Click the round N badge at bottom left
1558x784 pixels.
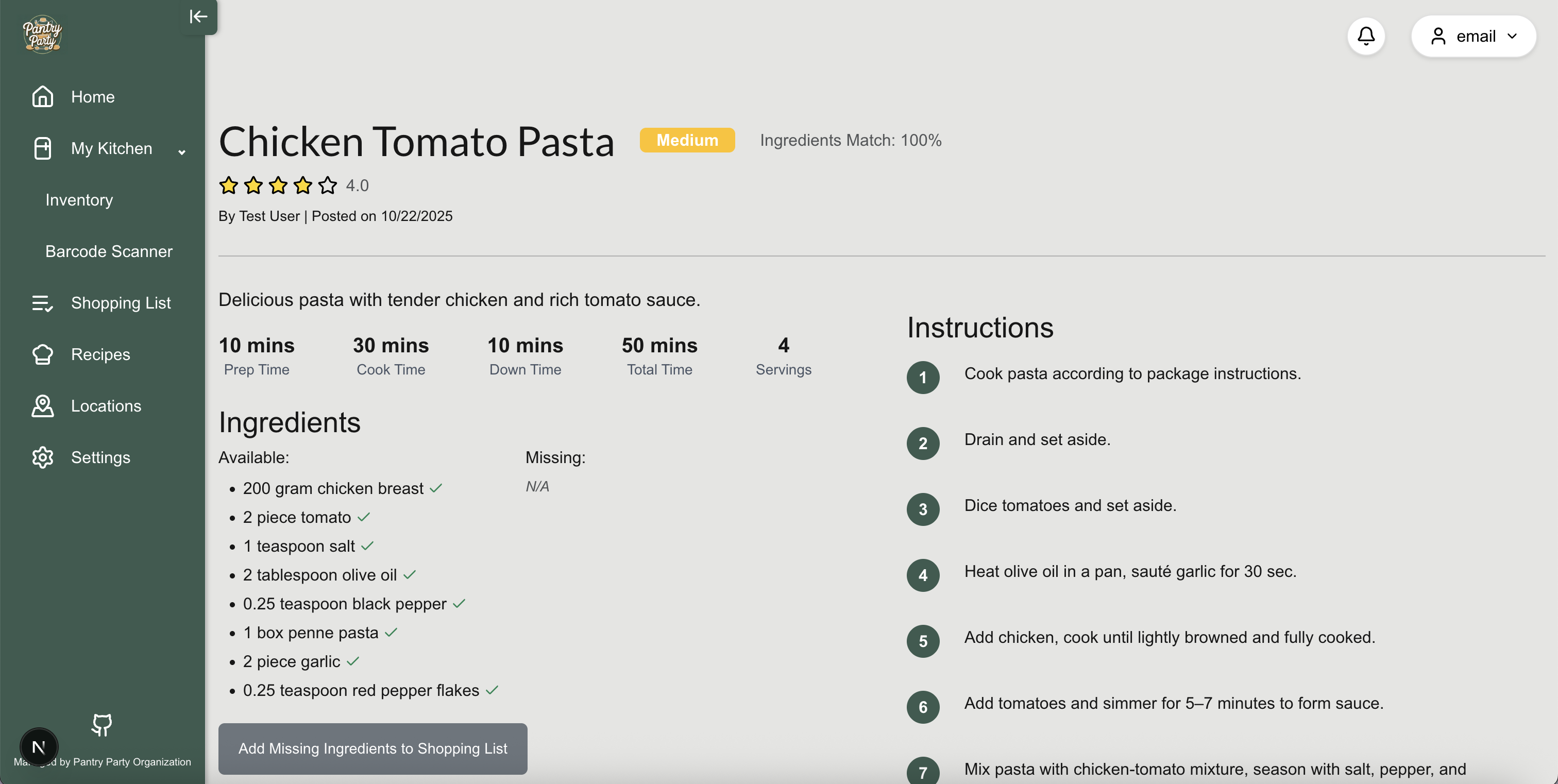coord(39,747)
